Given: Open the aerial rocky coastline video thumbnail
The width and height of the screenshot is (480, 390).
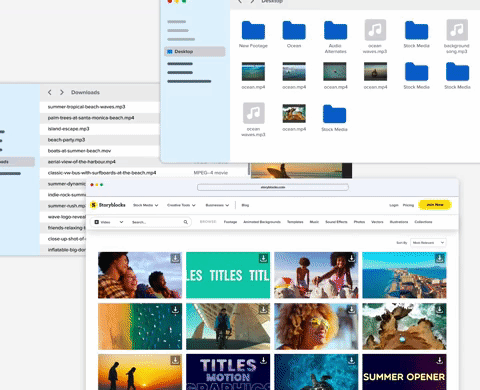Looking at the screenshot, I should coord(404,326).
